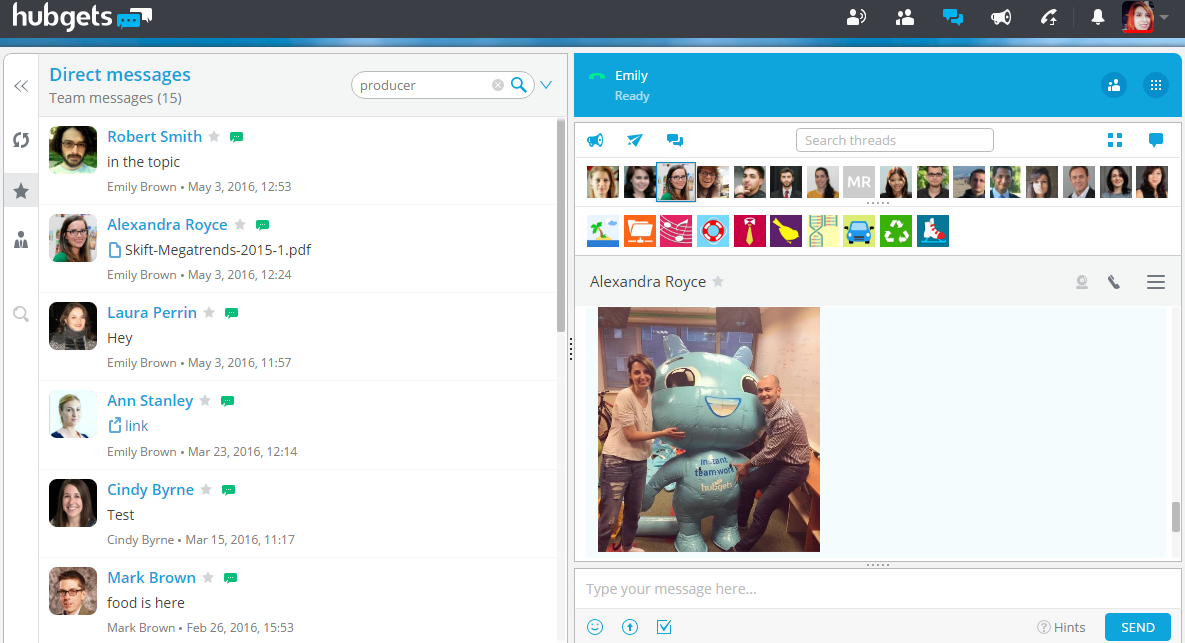Screen dimensions: 1185x643
Task: Click the paper plane icon in thread toolbar
Action: click(x=635, y=140)
